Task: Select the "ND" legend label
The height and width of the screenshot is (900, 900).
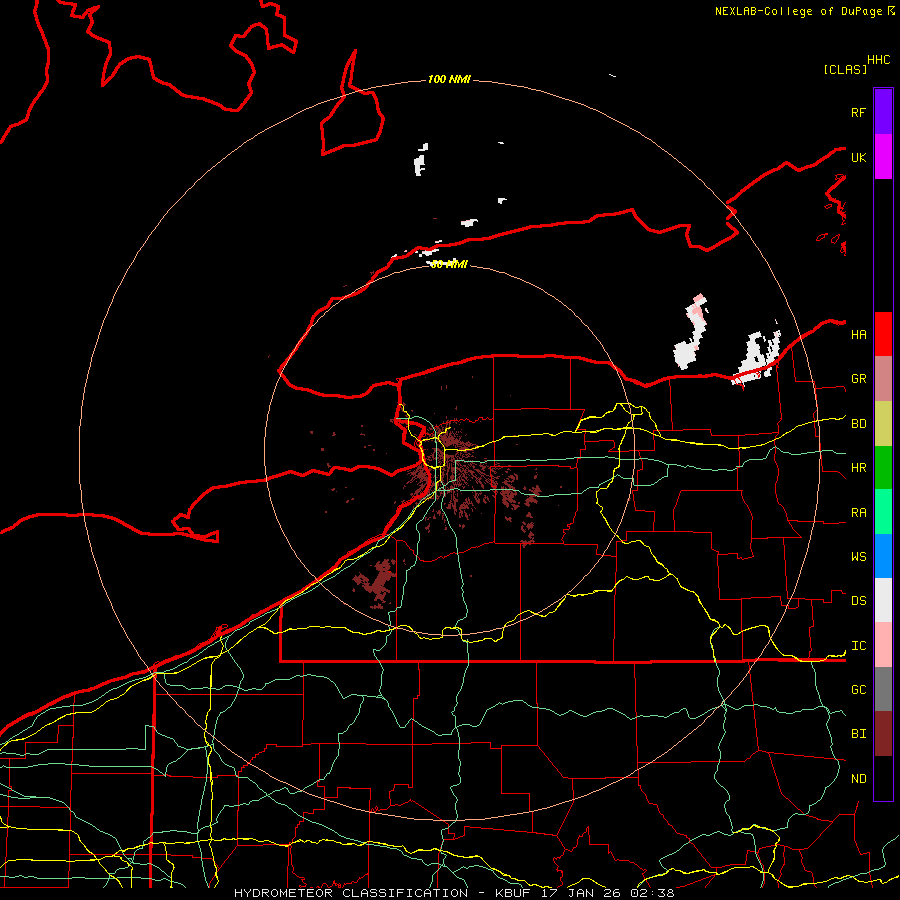Action: (x=858, y=779)
